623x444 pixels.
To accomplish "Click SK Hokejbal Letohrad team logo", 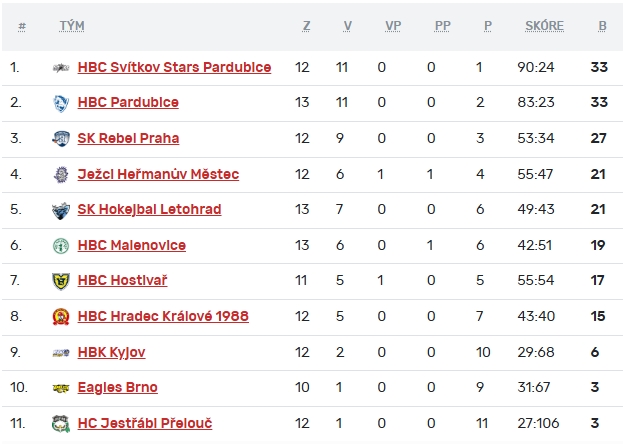I will click(x=60, y=210).
